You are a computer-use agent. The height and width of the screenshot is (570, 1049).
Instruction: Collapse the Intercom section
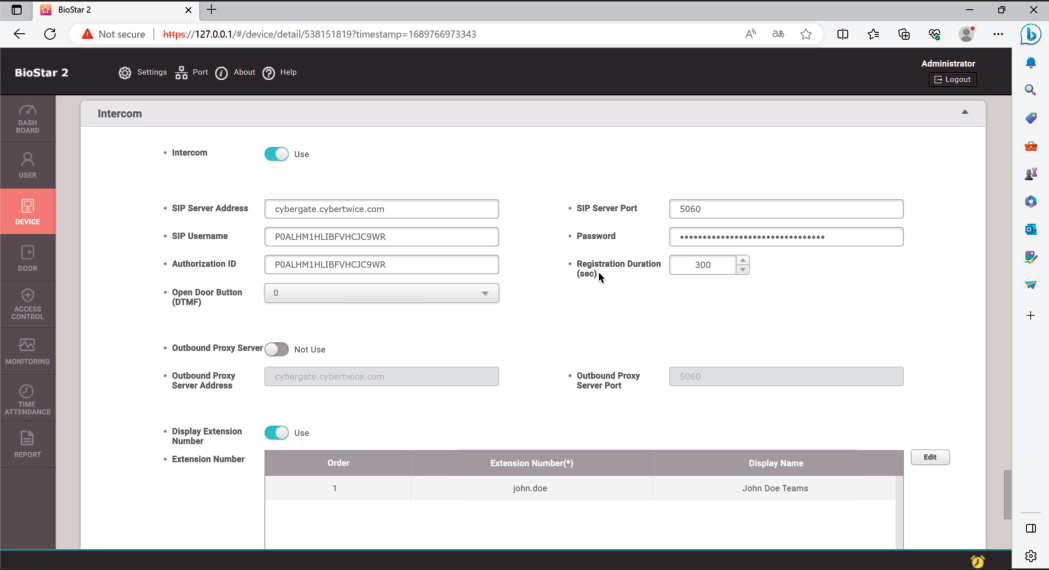[965, 112]
